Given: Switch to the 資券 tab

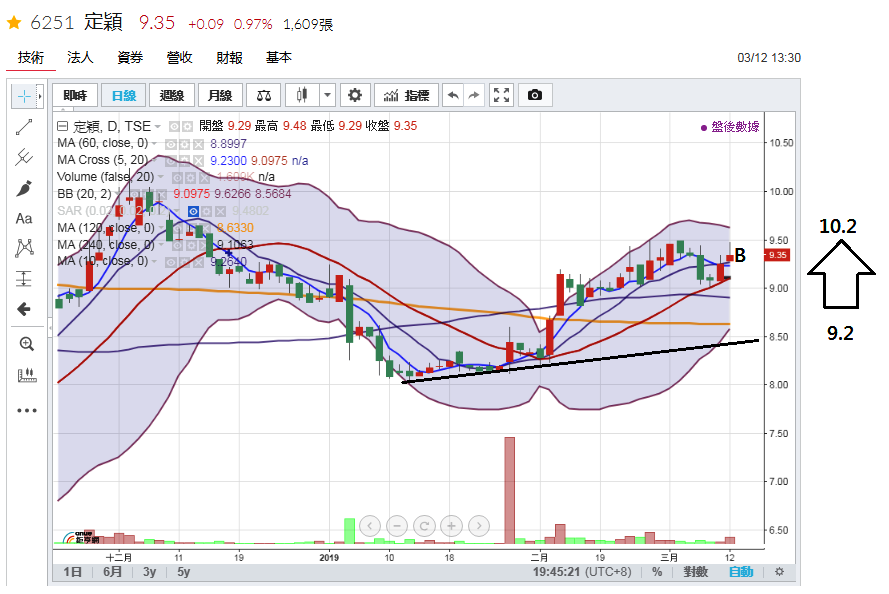Looking at the screenshot, I should click(130, 57).
